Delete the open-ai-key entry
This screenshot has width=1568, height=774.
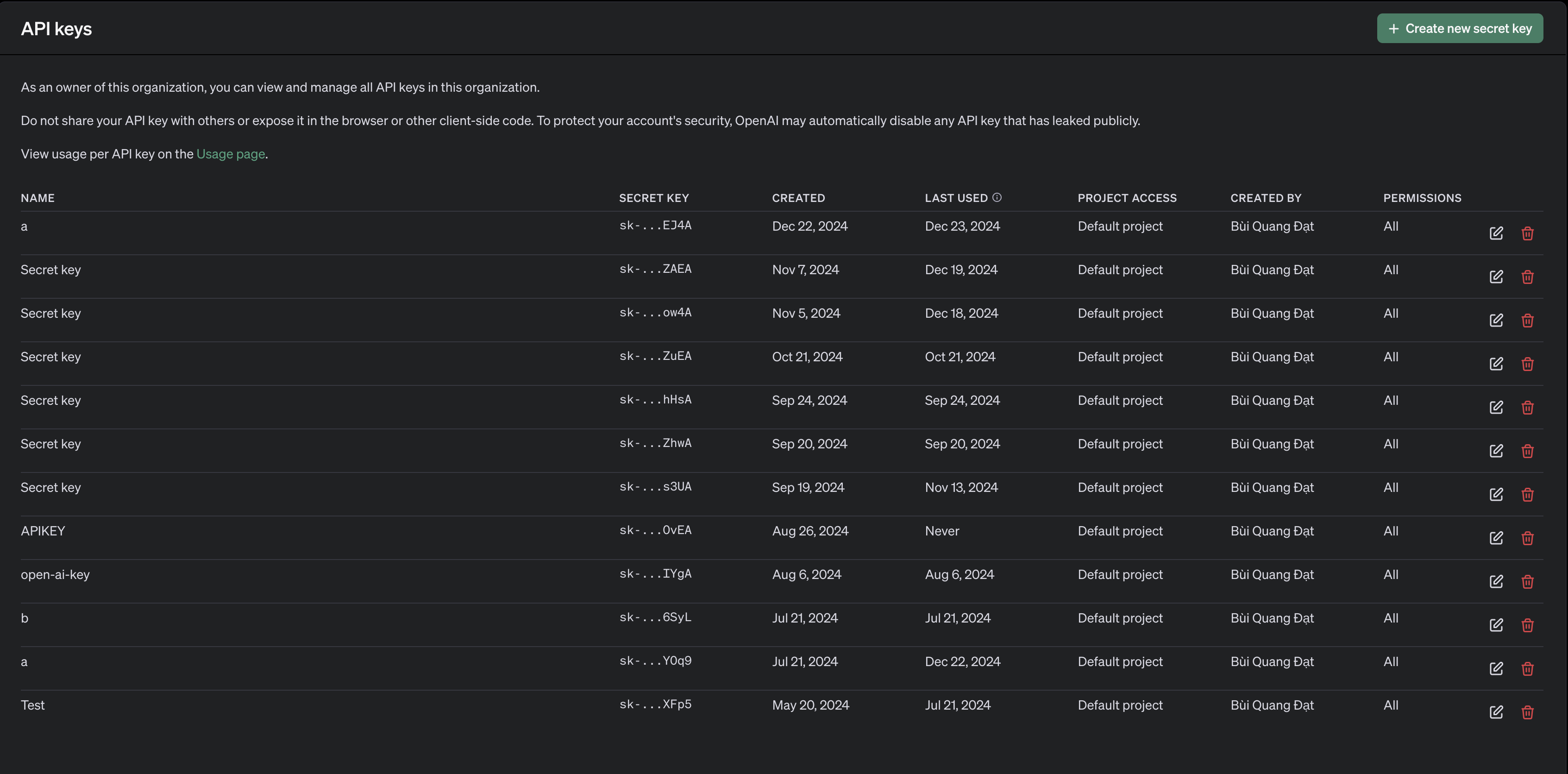click(1527, 582)
